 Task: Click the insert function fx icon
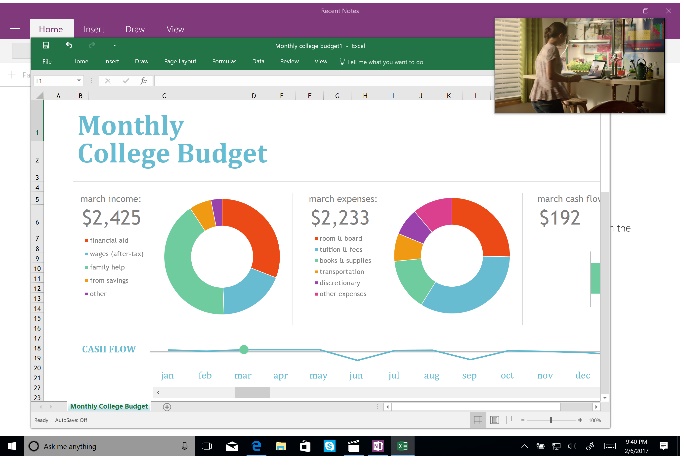tap(144, 80)
